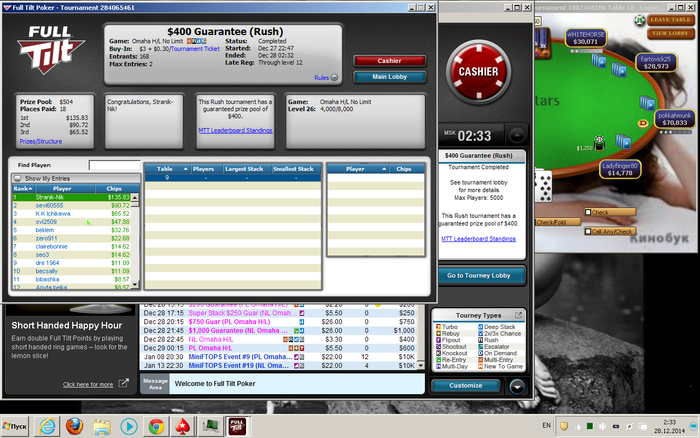The image size is (700, 438).
Task: Click the Customize button
Action: 466,386
